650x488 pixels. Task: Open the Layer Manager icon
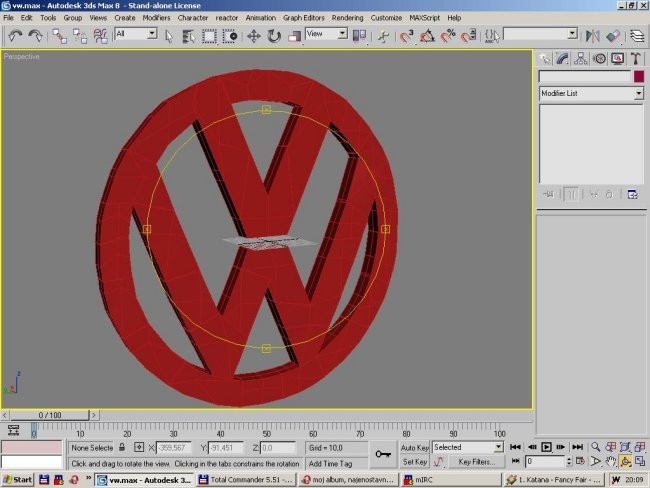[x=637, y=36]
